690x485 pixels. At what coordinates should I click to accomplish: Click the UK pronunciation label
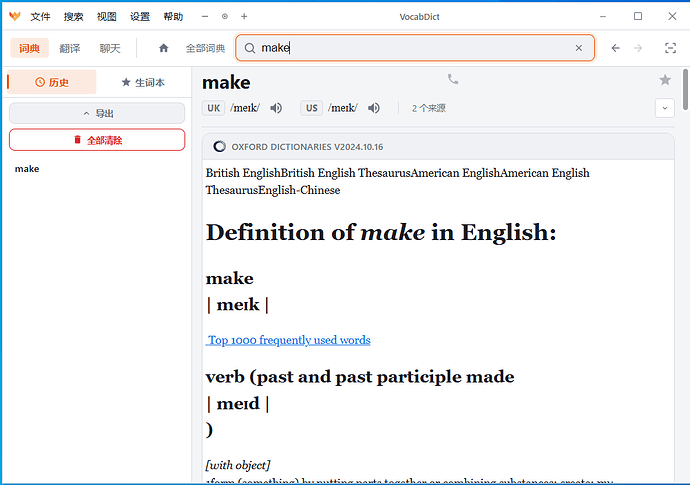(x=213, y=108)
